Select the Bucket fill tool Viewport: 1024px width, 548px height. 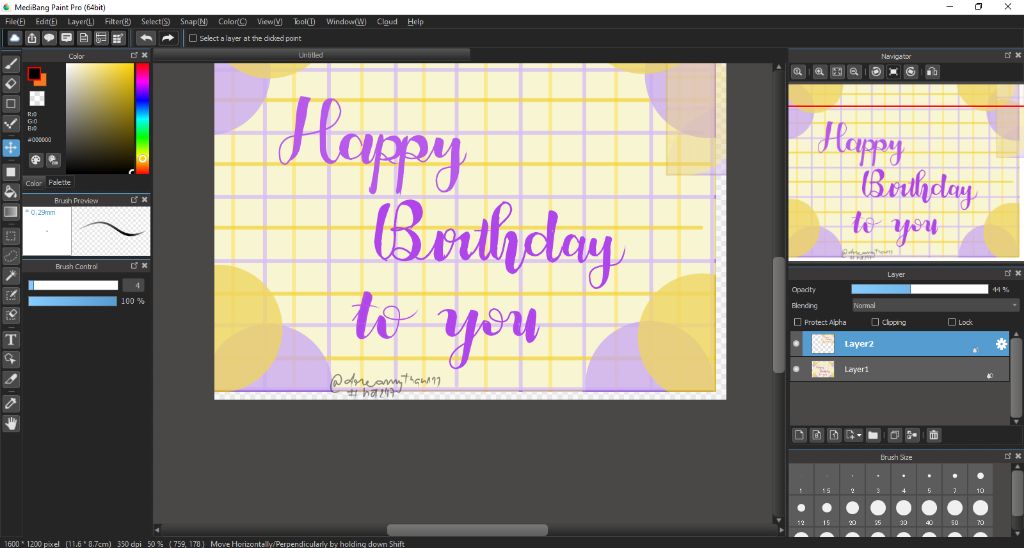(x=10, y=191)
